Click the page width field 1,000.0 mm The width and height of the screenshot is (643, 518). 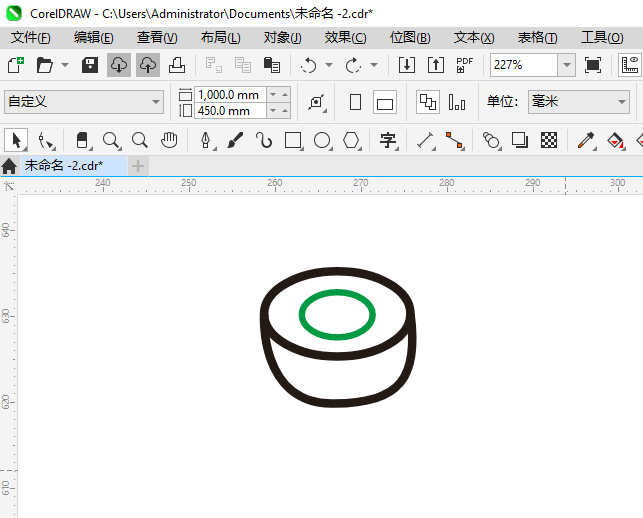pos(230,95)
